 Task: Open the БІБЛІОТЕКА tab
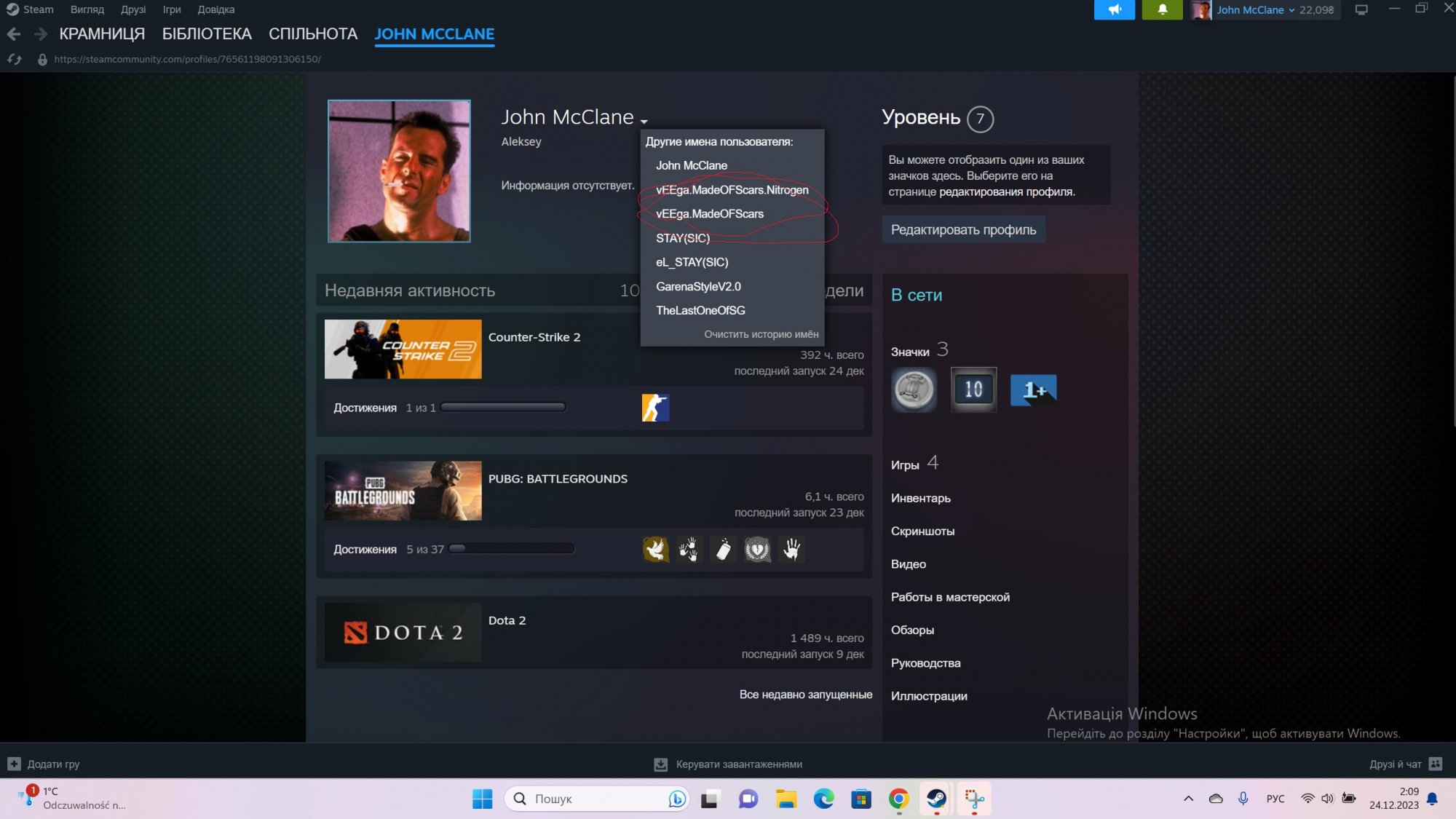(207, 34)
